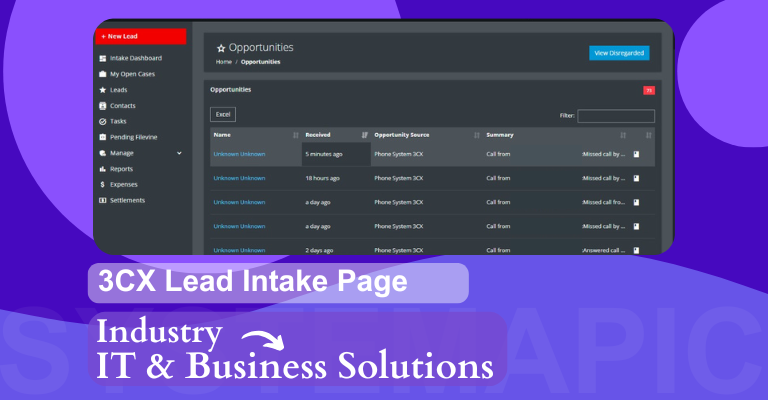The width and height of the screenshot is (768, 400).
Task: Click document icon in the Answered call row
Action: tap(636, 250)
